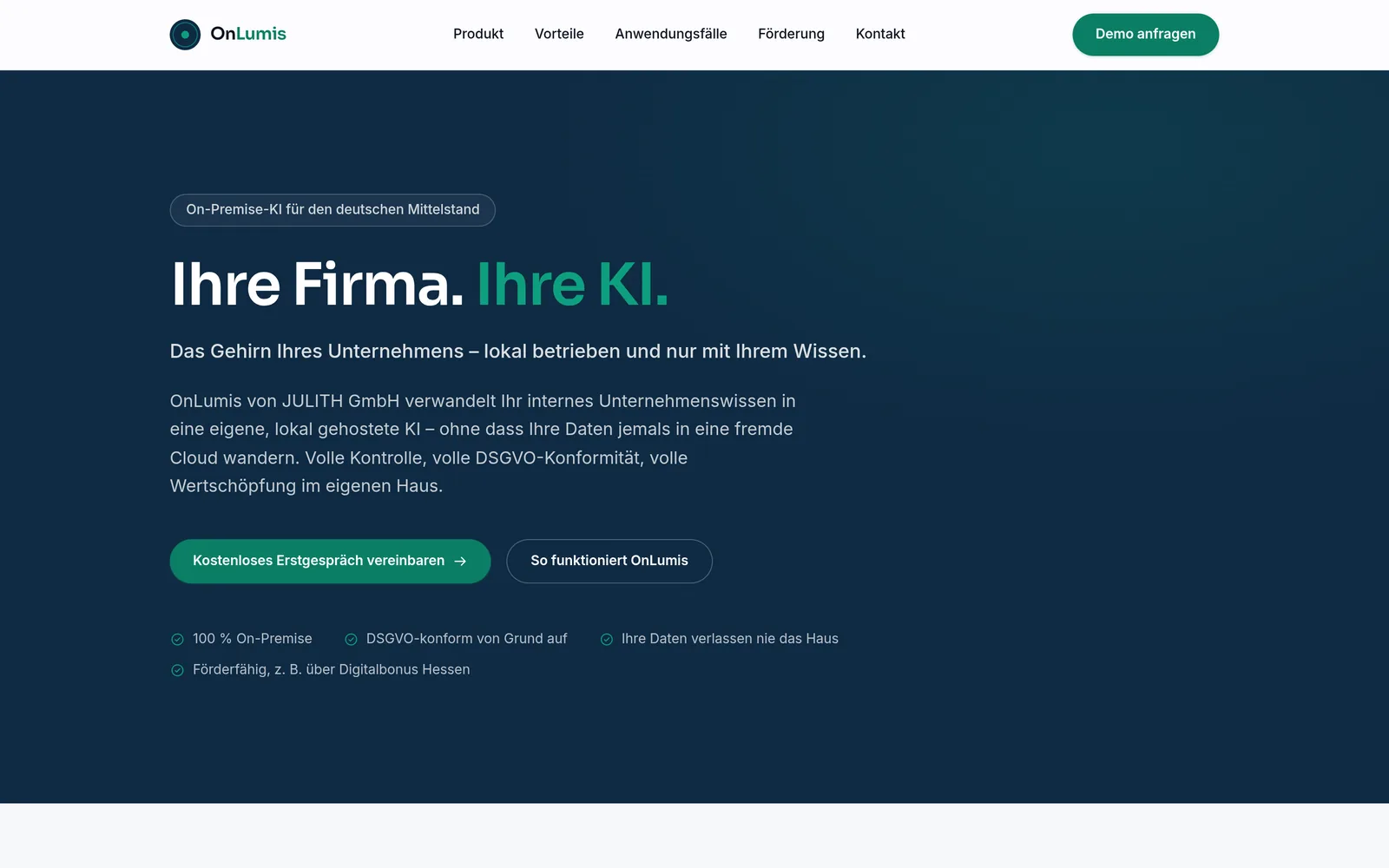Click the OnLumis circular logo icon

click(x=185, y=35)
